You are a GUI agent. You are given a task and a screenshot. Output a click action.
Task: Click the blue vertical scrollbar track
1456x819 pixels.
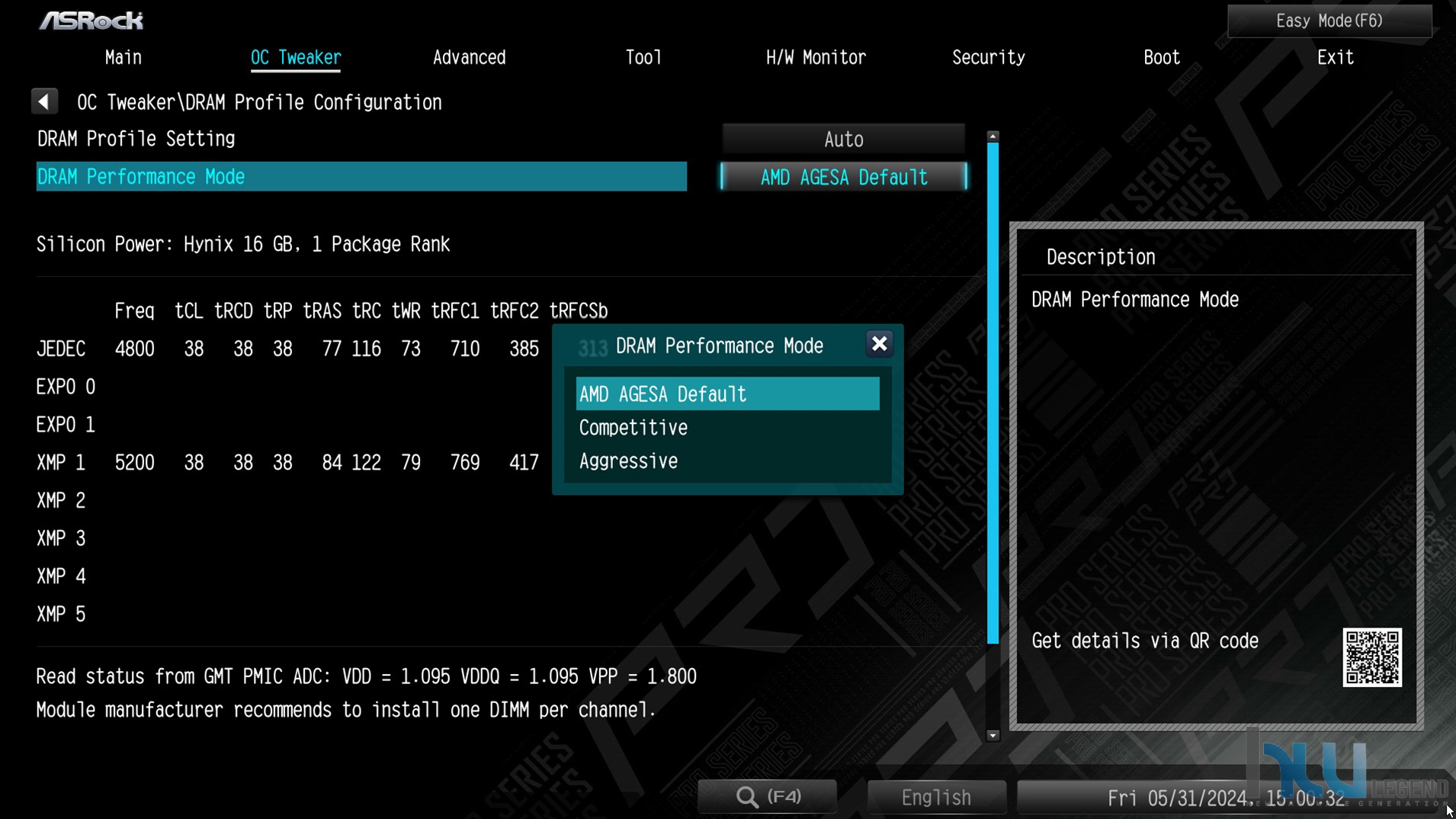point(993,393)
